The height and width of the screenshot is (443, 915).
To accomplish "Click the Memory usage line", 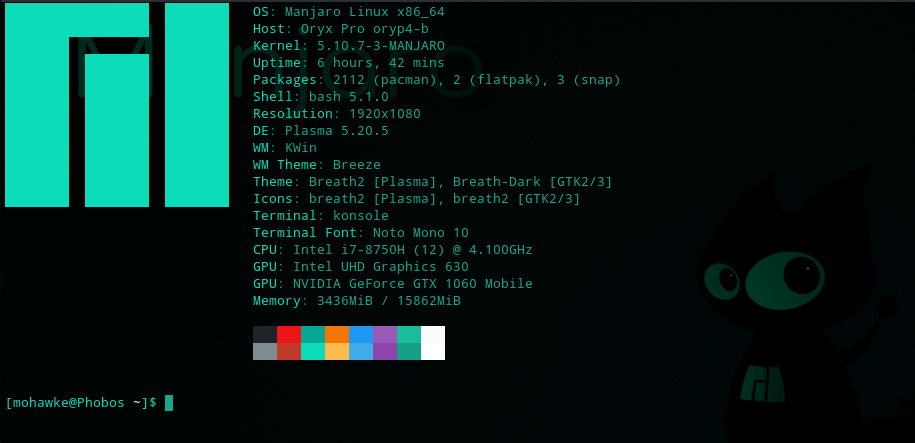I will (356, 301).
